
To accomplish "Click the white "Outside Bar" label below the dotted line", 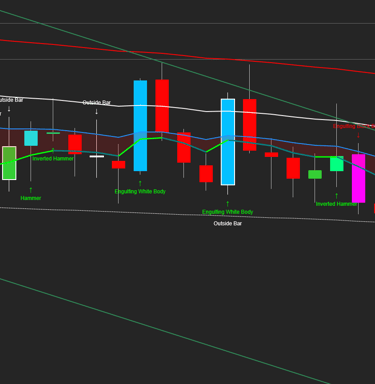I will pyautogui.click(x=228, y=223).
